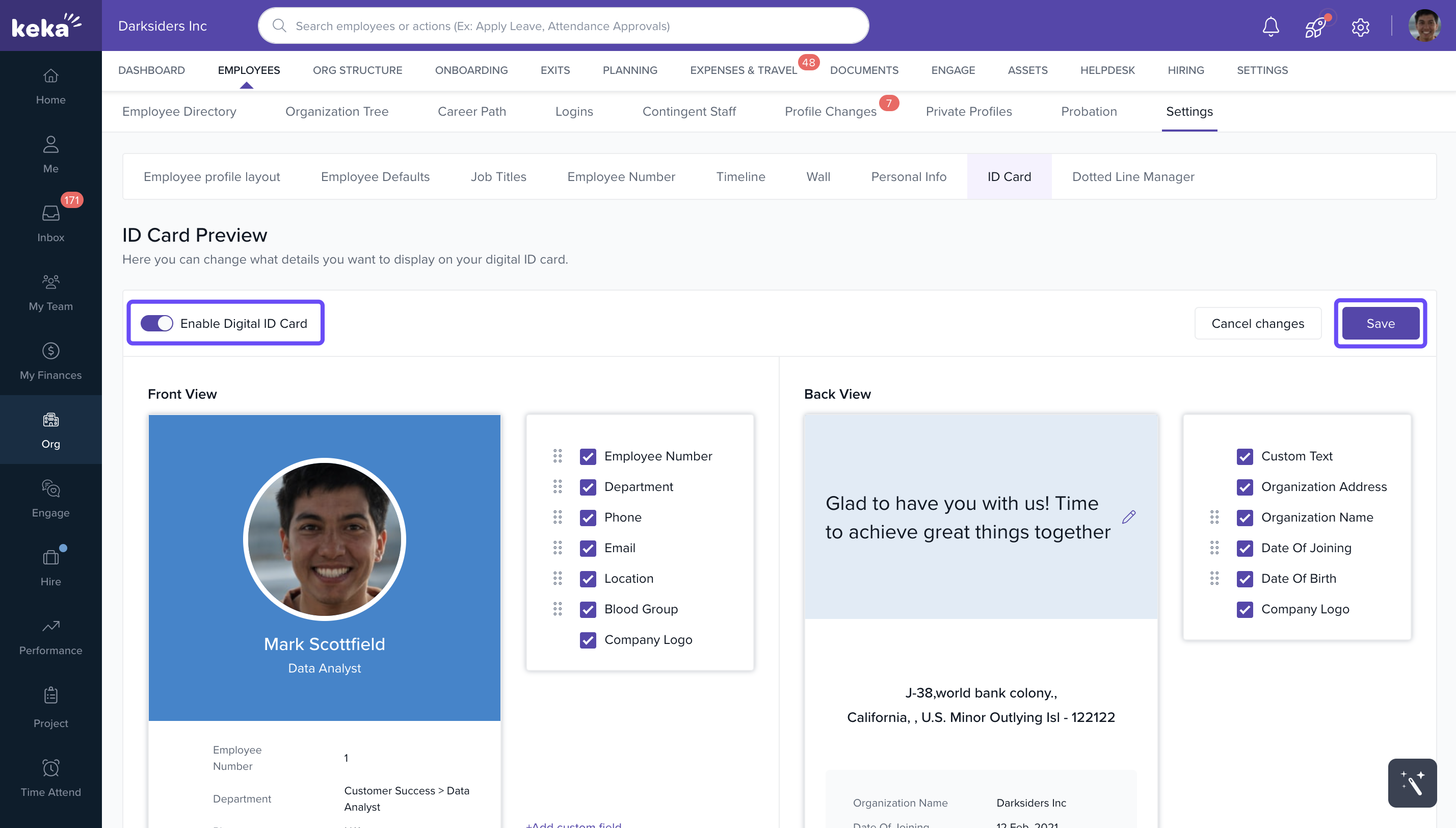Image resolution: width=1456 pixels, height=828 pixels.
Task: Uncheck the Organization Address checkbox
Action: (1245, 487)
